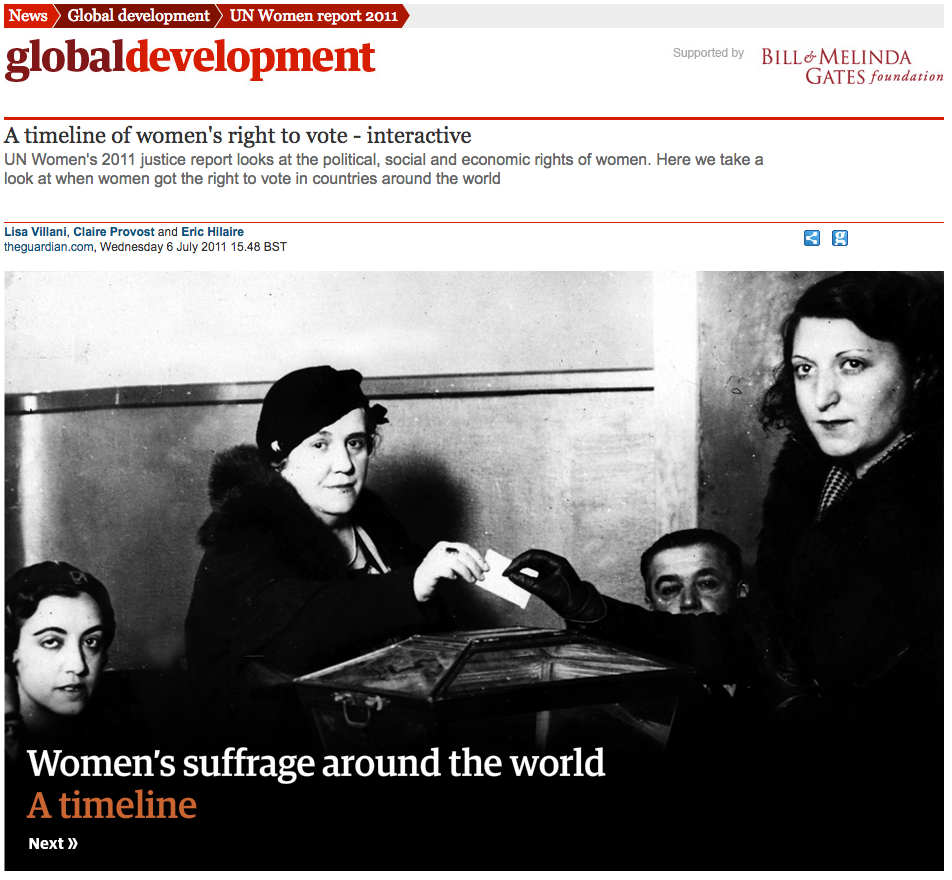This screenshot has width=952, height=880.
Task: Click the globaldevelopment masthead logo
Action: click(190, 60)
